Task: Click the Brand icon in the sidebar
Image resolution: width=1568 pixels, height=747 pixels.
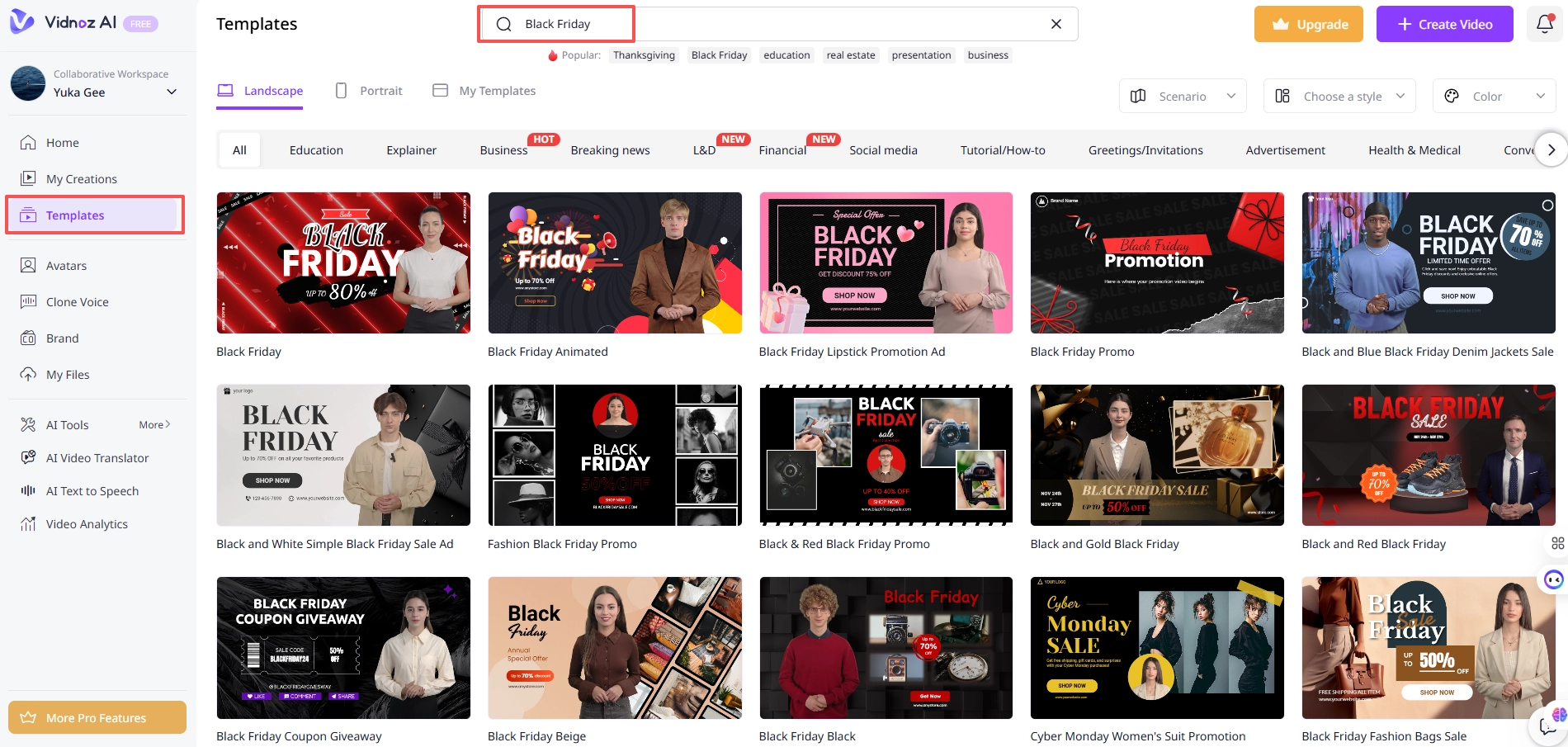Action: coord(29,338)
